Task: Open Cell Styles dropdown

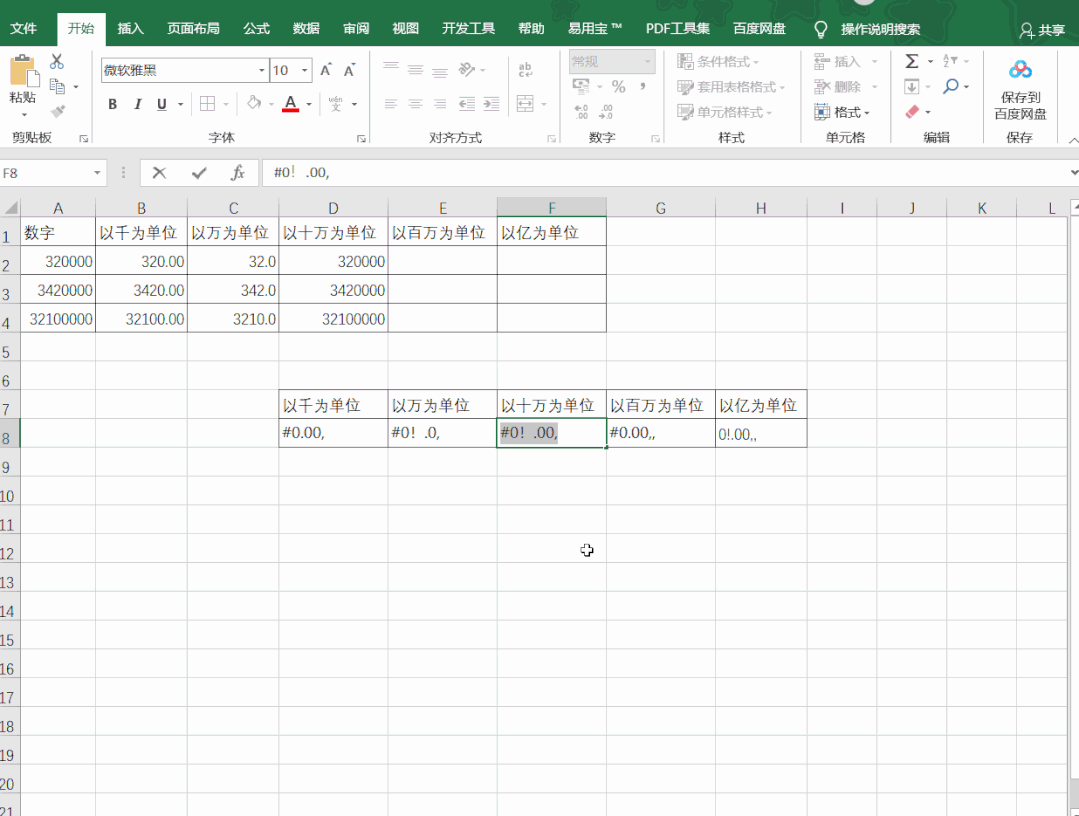Action: point(725,111)
